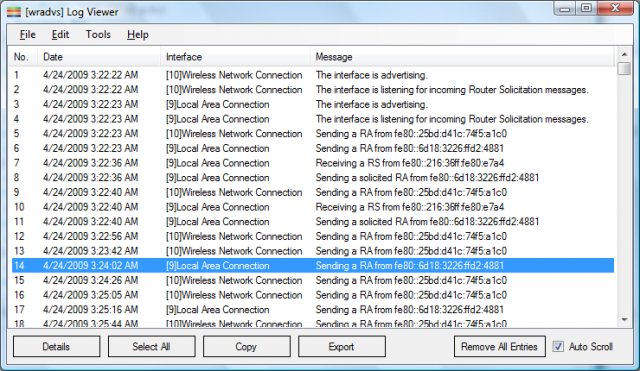The width and height of the screenshot is (640, 371).
Task: Close the Log Viewer window
Action: (615, 9)
